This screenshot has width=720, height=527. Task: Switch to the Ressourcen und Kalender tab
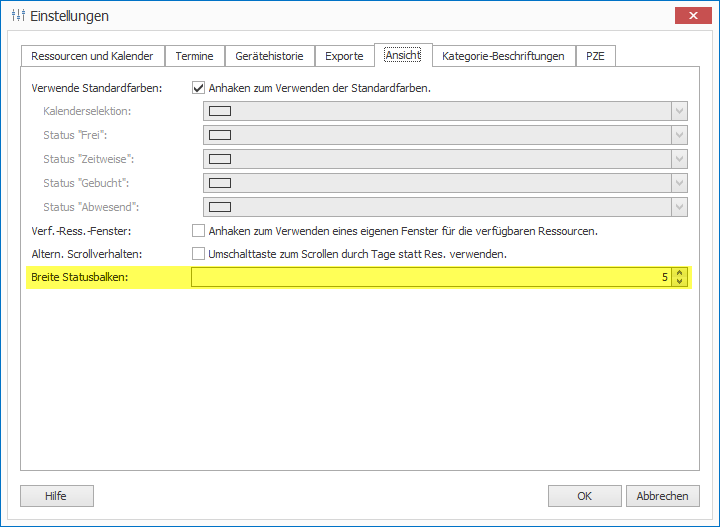coord(92,56)
